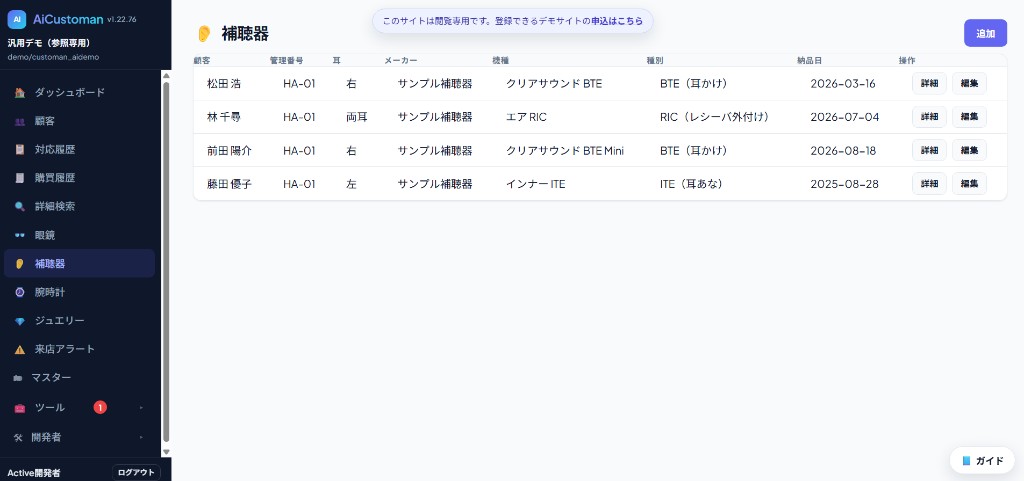
Task: Click type RIC（レシーバ外付け）
Action: [714, 117]
